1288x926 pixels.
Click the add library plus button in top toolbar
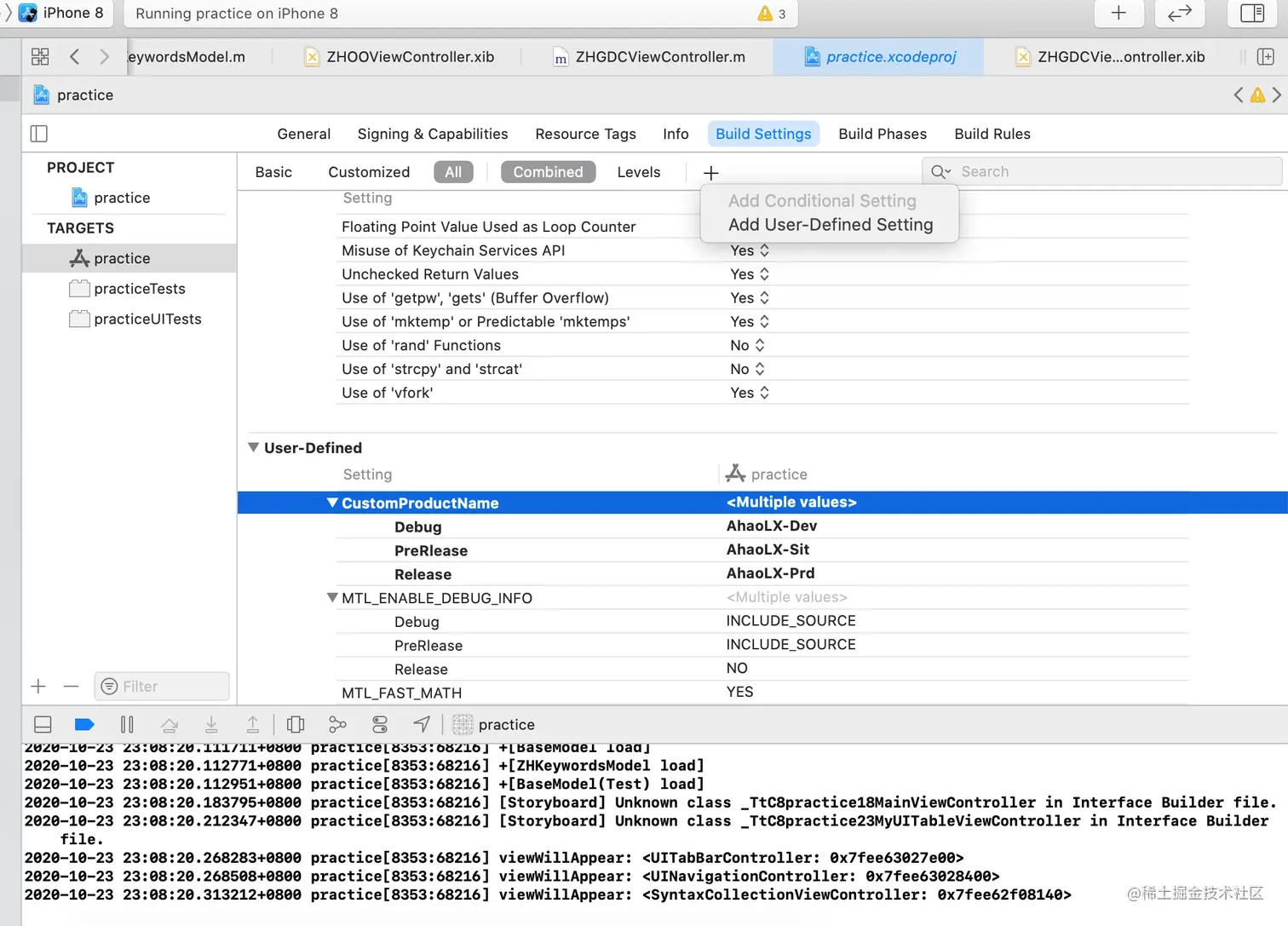click(x=1118, y=13)
